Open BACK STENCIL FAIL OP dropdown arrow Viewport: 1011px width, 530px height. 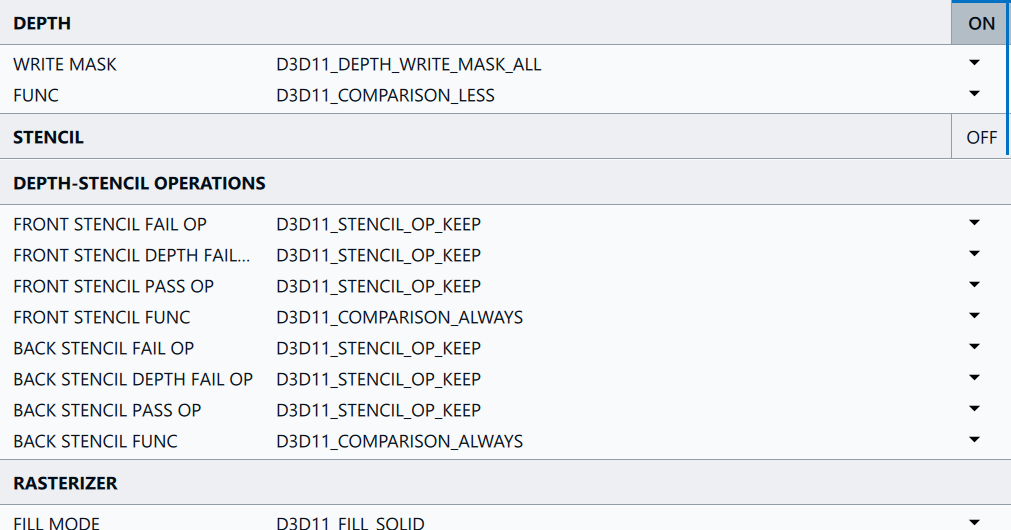coord(974,347)
